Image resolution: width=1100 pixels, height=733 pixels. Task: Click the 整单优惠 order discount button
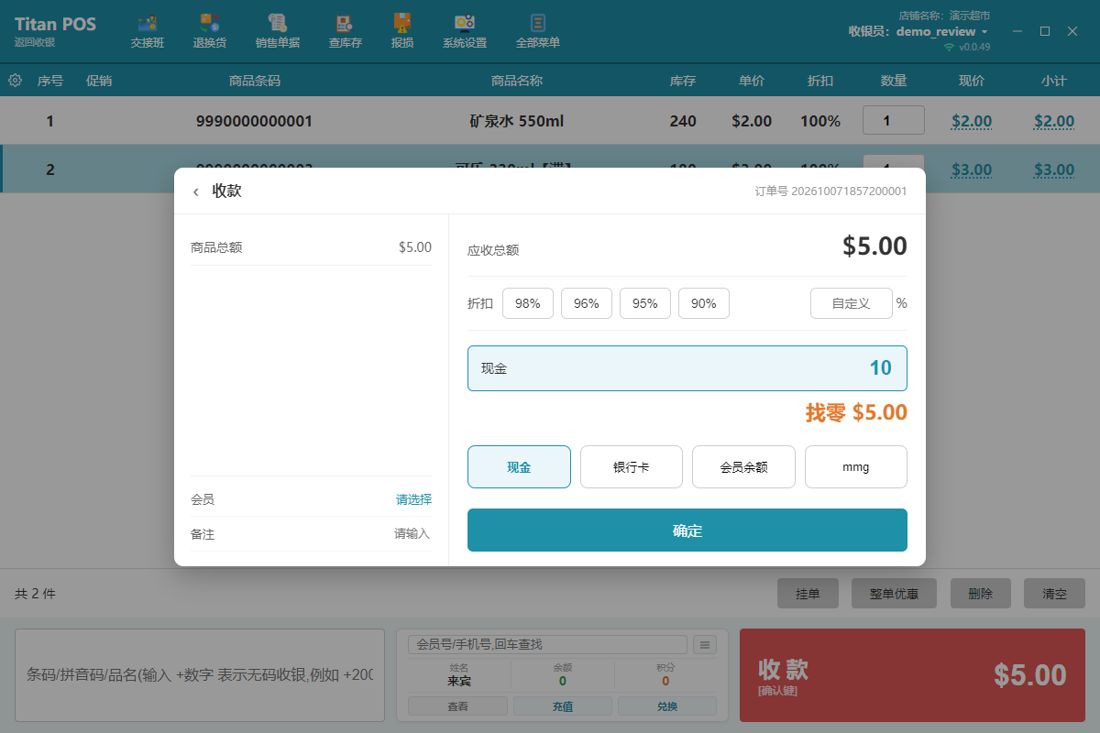[x=894, y=593]
